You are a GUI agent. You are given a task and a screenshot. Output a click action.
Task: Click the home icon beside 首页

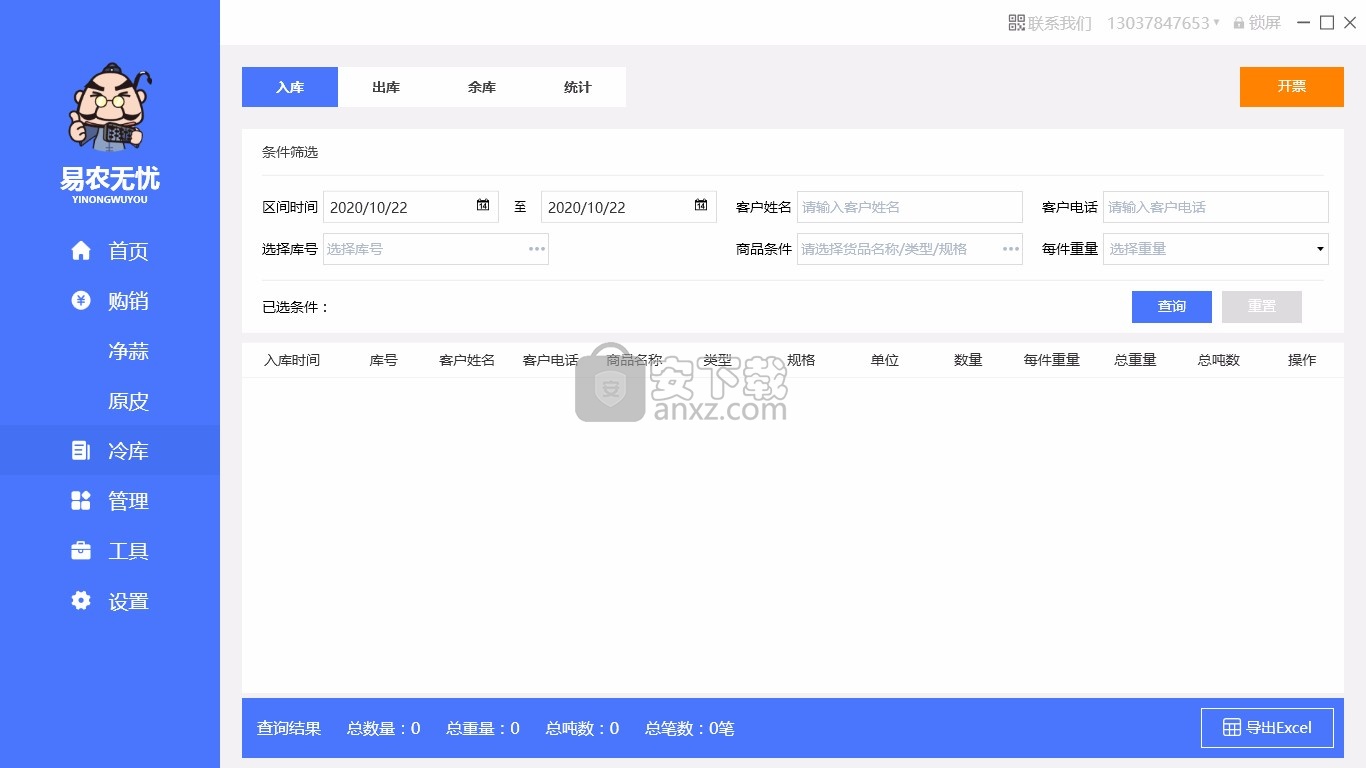81,250
